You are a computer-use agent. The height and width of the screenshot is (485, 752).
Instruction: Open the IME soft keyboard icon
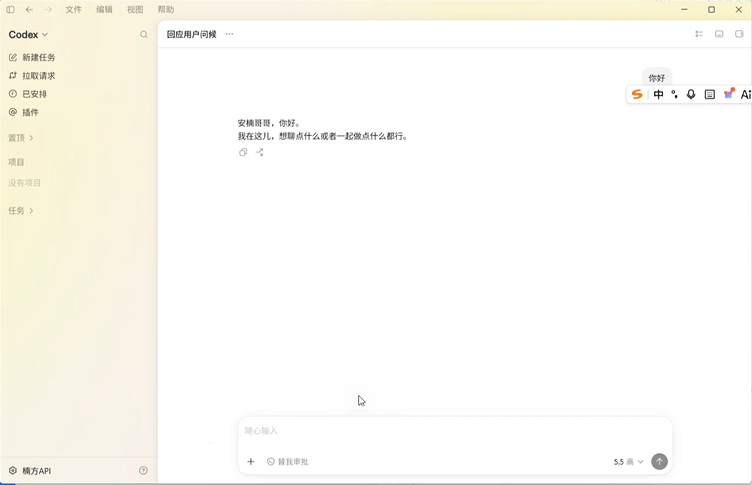tap(710, 95)
